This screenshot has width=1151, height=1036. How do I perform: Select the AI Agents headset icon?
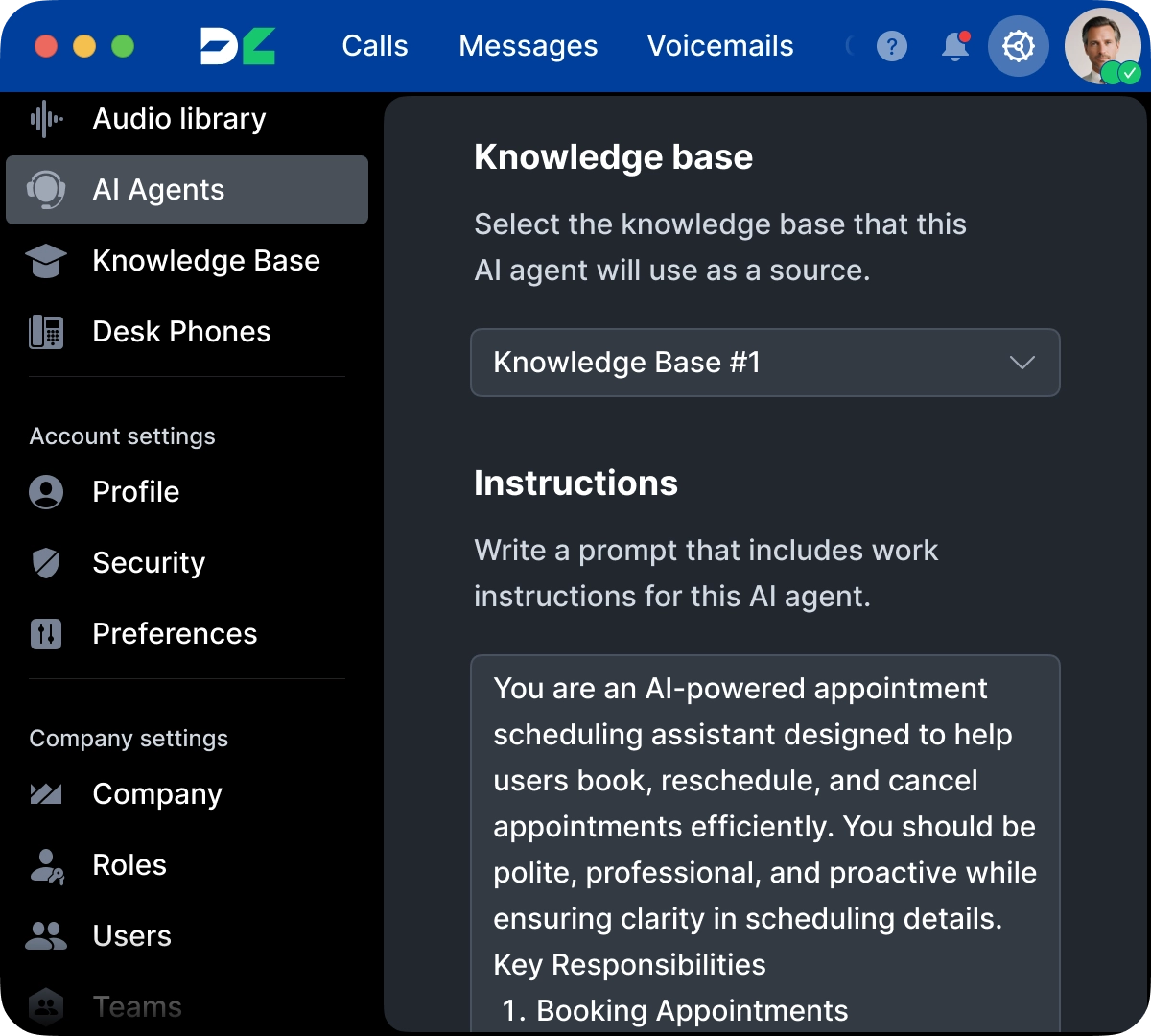pos(44,189)
